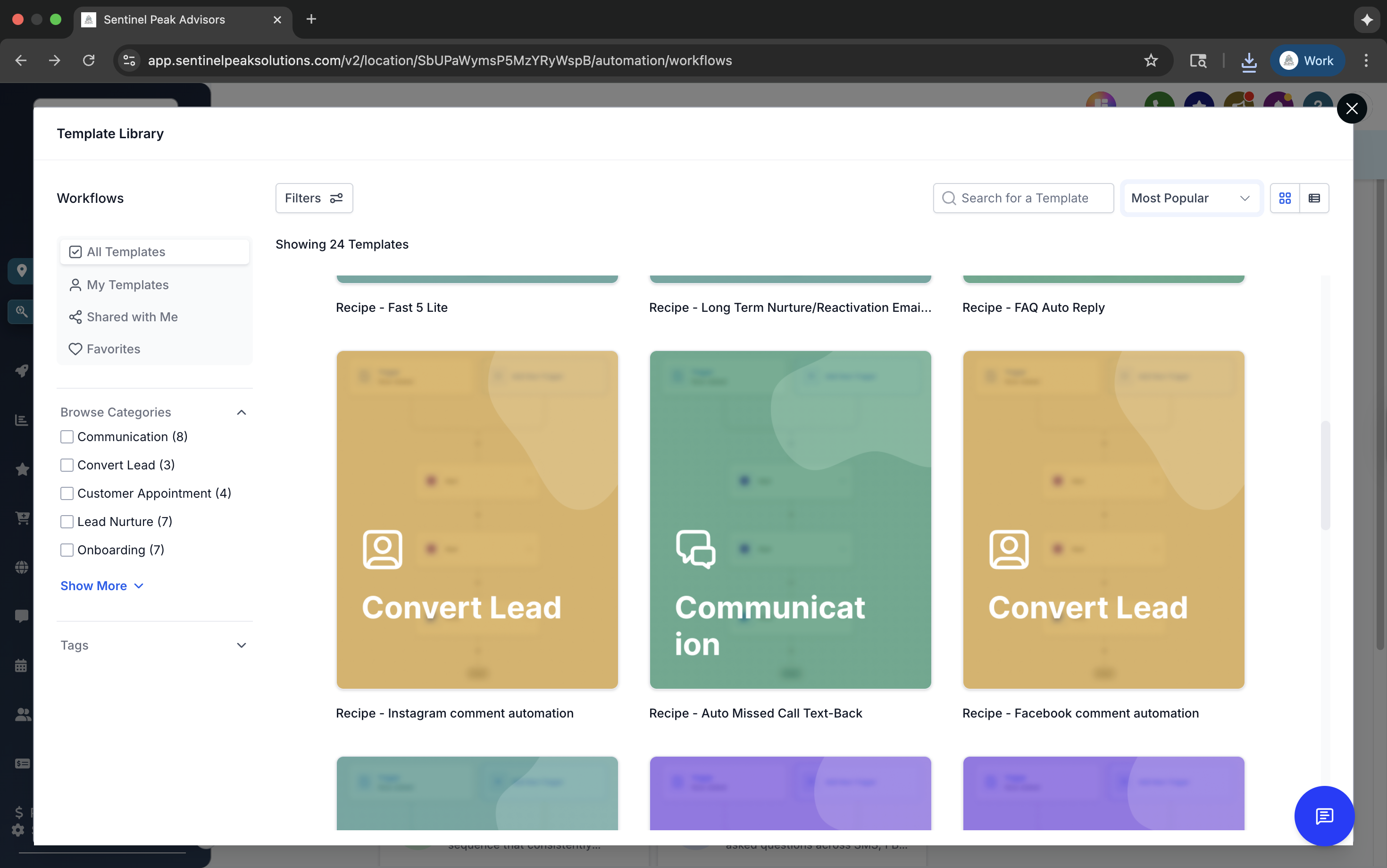
Task: Switch to the Favorites view
Action: pos(113,349)
